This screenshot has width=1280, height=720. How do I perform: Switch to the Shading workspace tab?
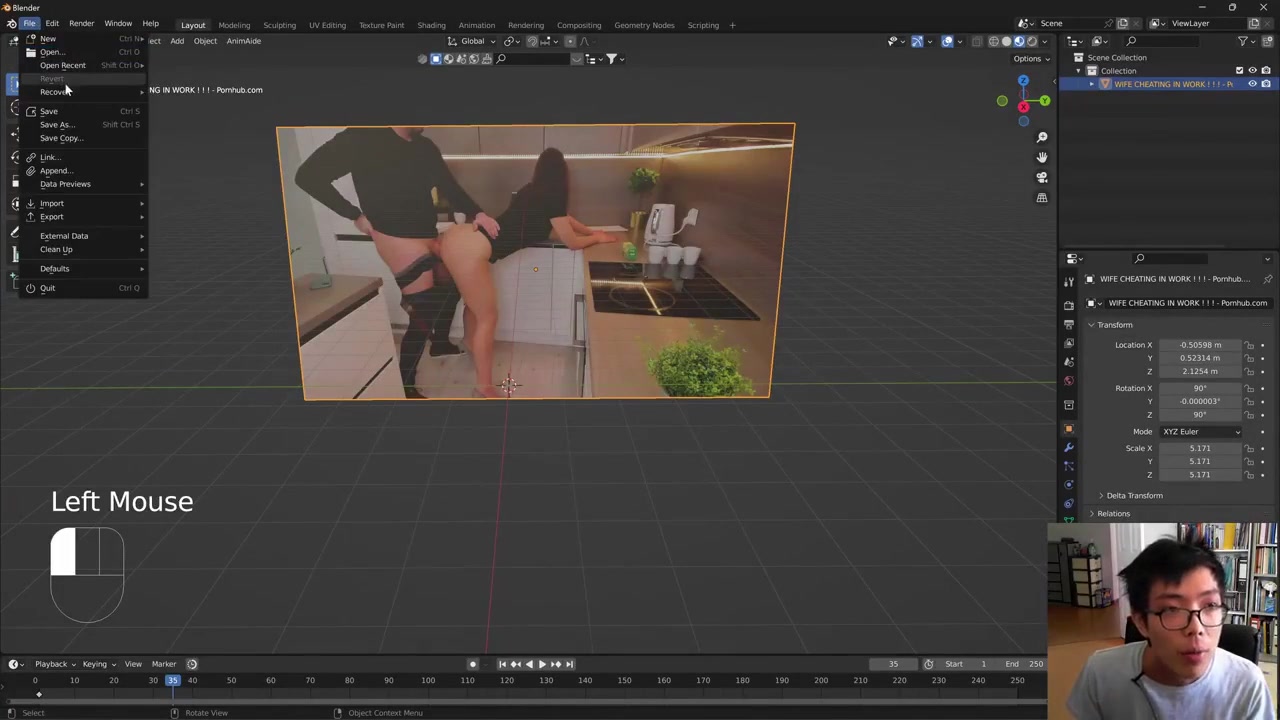point(431,25)
